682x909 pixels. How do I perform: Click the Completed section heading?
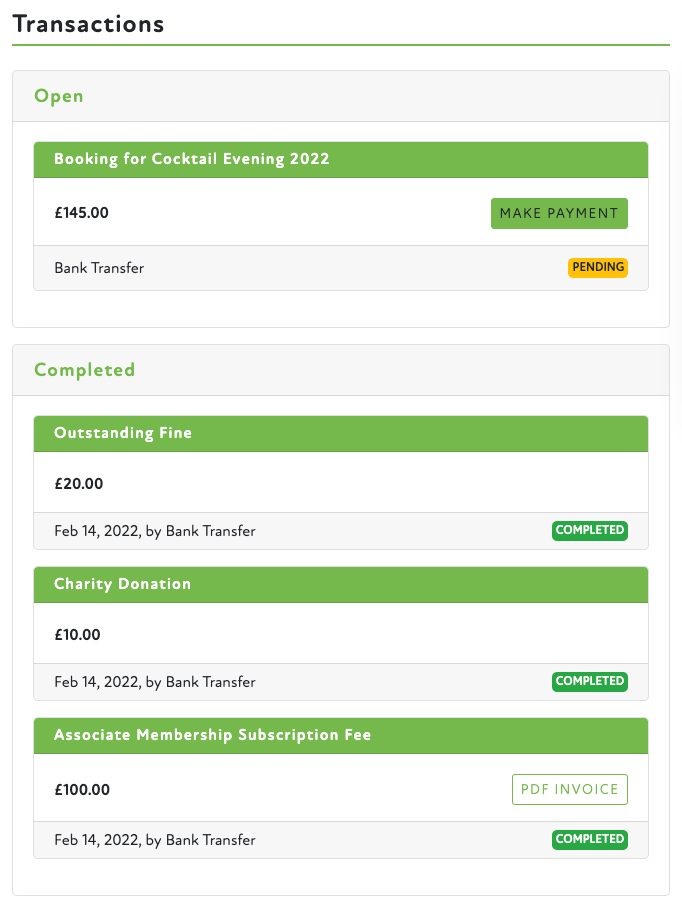[84, 370]
